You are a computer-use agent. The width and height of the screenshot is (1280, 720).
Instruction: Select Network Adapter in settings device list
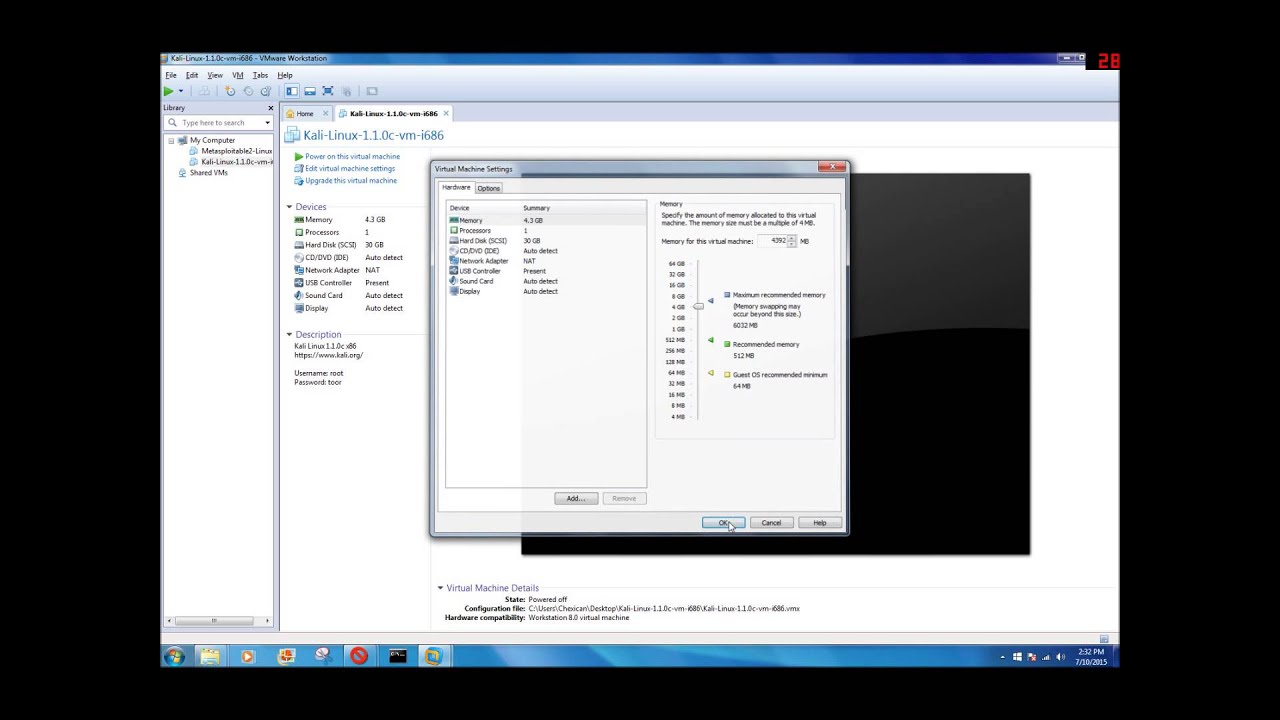(546, 261)
